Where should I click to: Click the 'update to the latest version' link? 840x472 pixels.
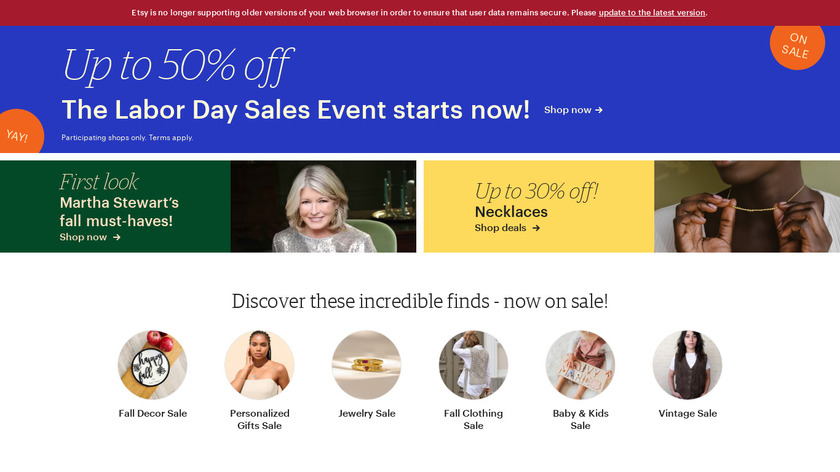652,13
